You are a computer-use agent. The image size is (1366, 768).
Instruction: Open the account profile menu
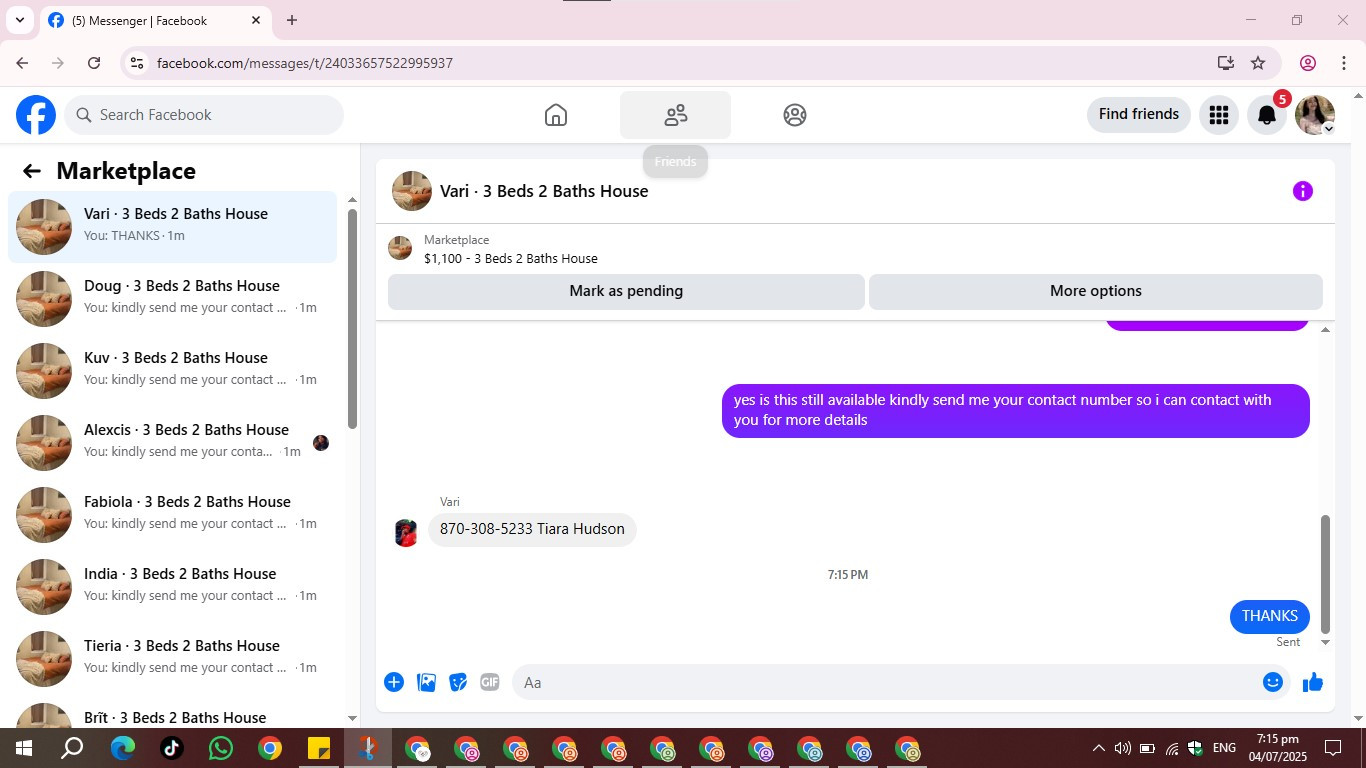1314,115
